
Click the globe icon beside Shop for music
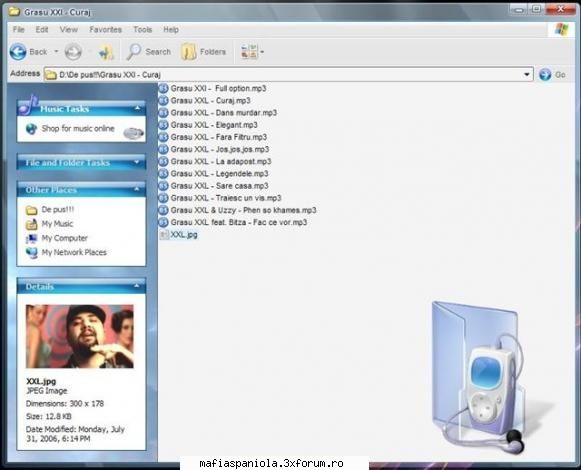31,129
